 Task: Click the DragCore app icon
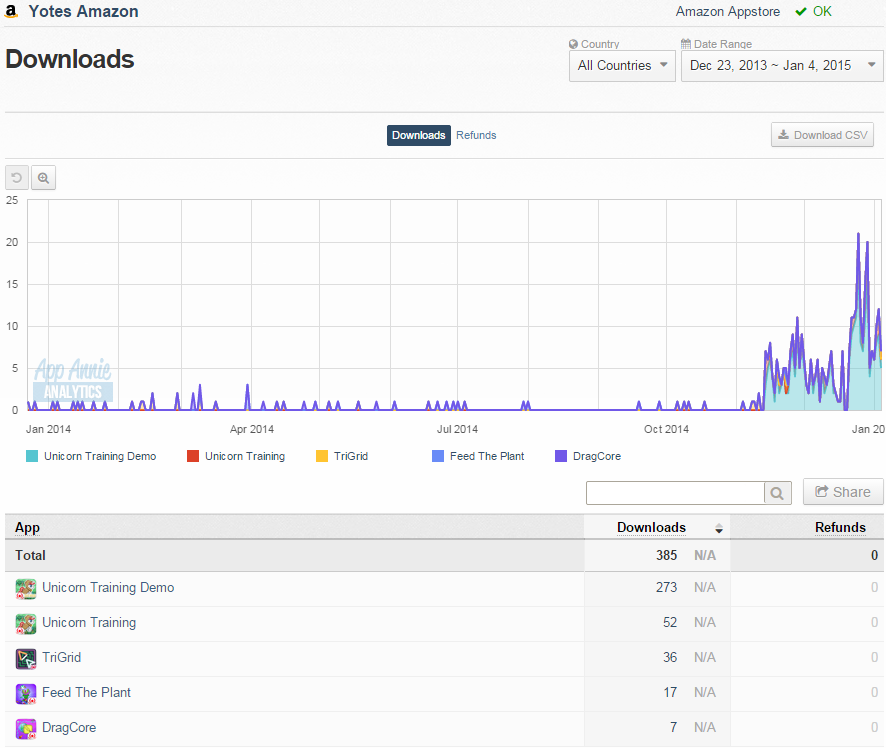(x=26, y=729)
